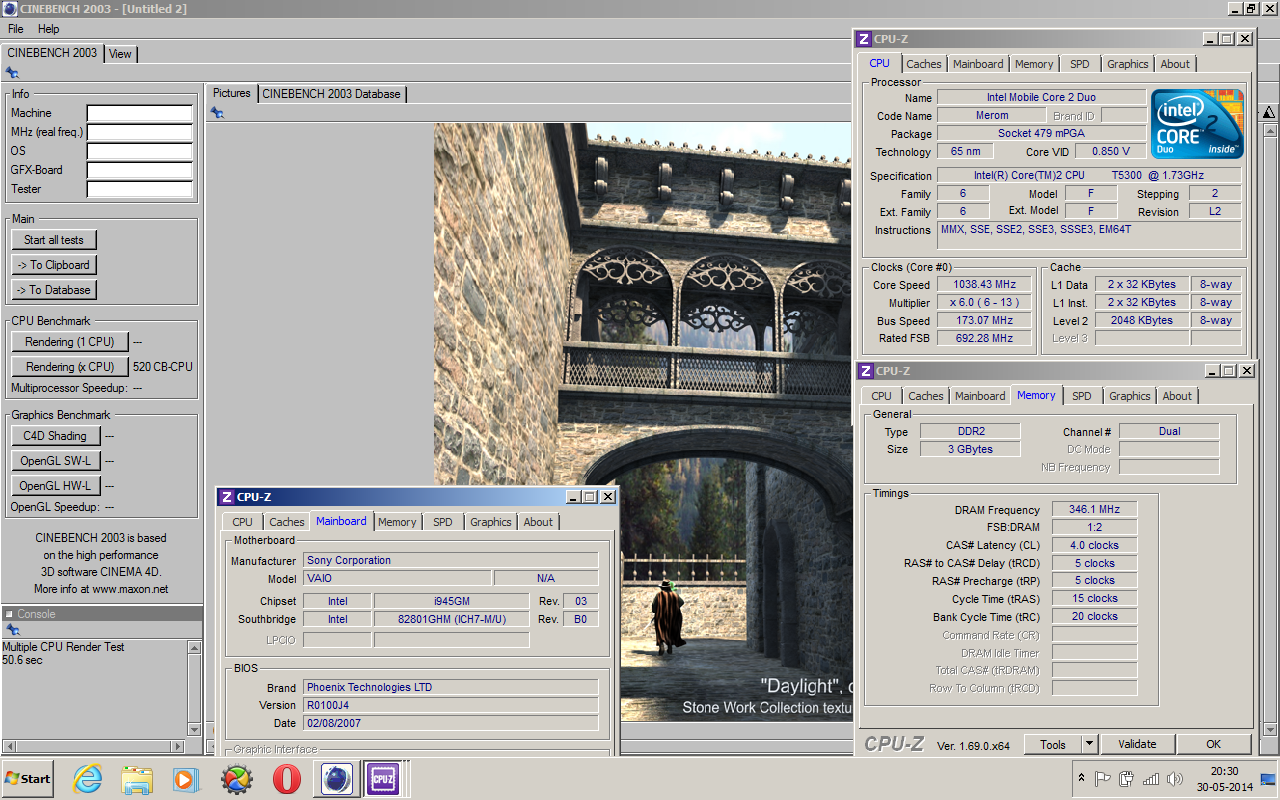Click the OK button in CPU-Z

(1213, 744)
